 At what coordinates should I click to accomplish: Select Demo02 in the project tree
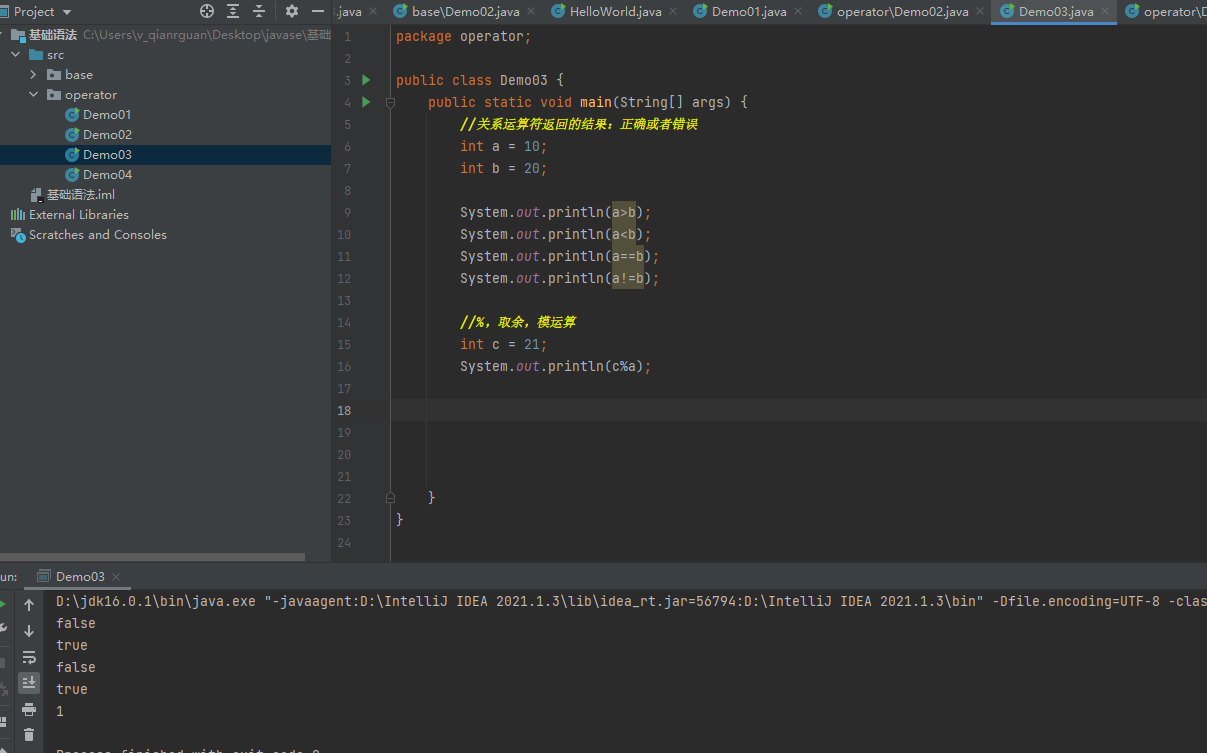point(107,135)
